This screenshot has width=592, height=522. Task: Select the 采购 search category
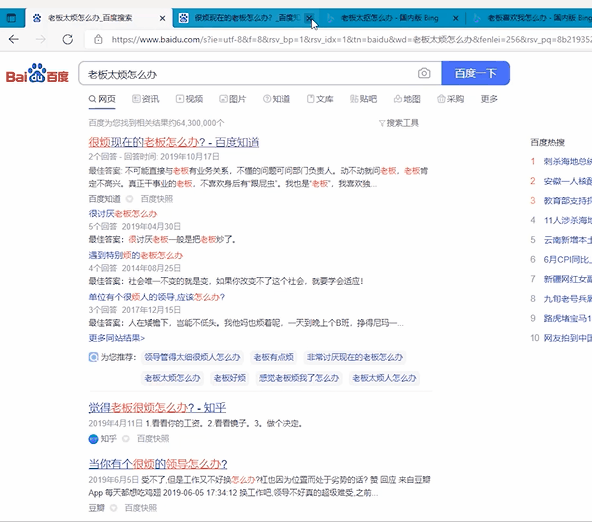451,99
